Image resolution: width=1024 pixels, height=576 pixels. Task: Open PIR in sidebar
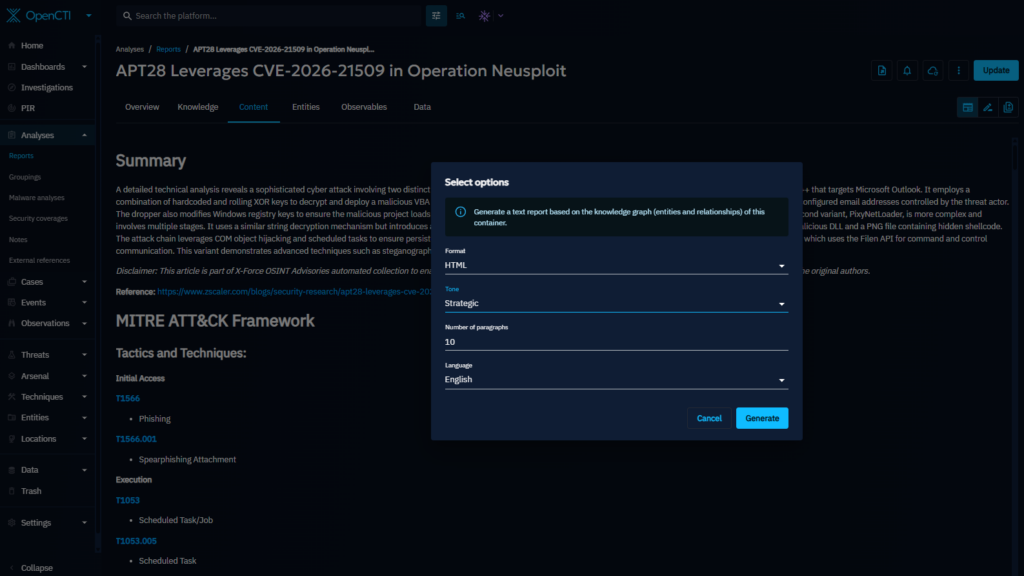27,108
